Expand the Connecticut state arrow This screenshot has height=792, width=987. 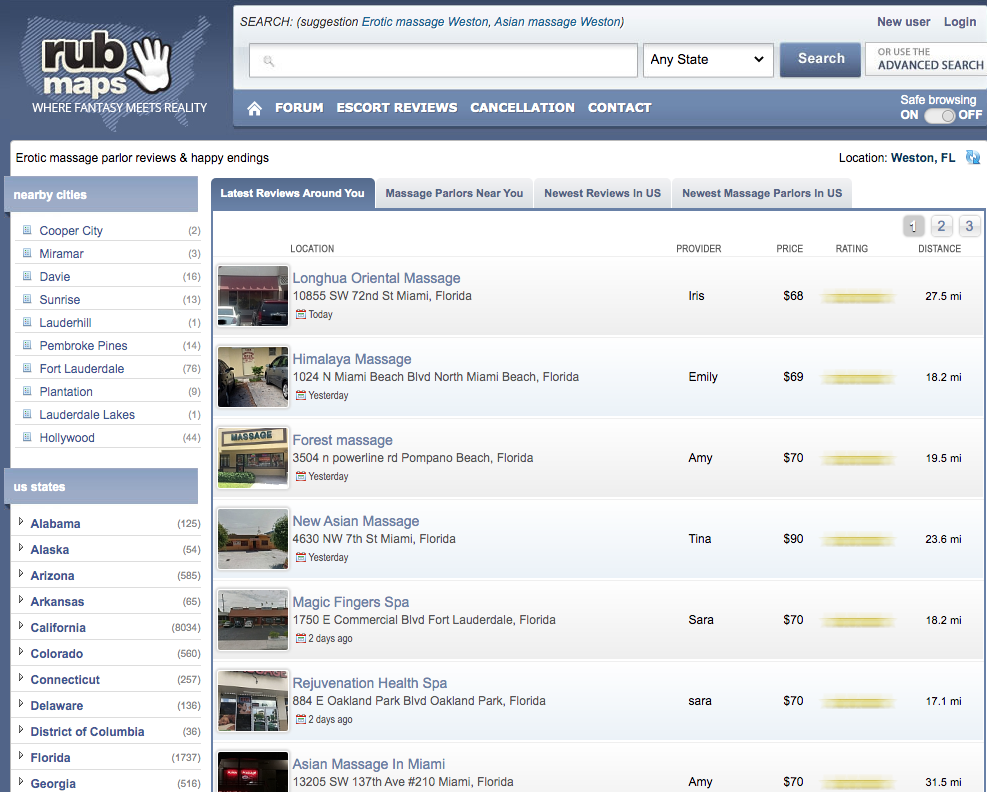(x=21, y=678)
